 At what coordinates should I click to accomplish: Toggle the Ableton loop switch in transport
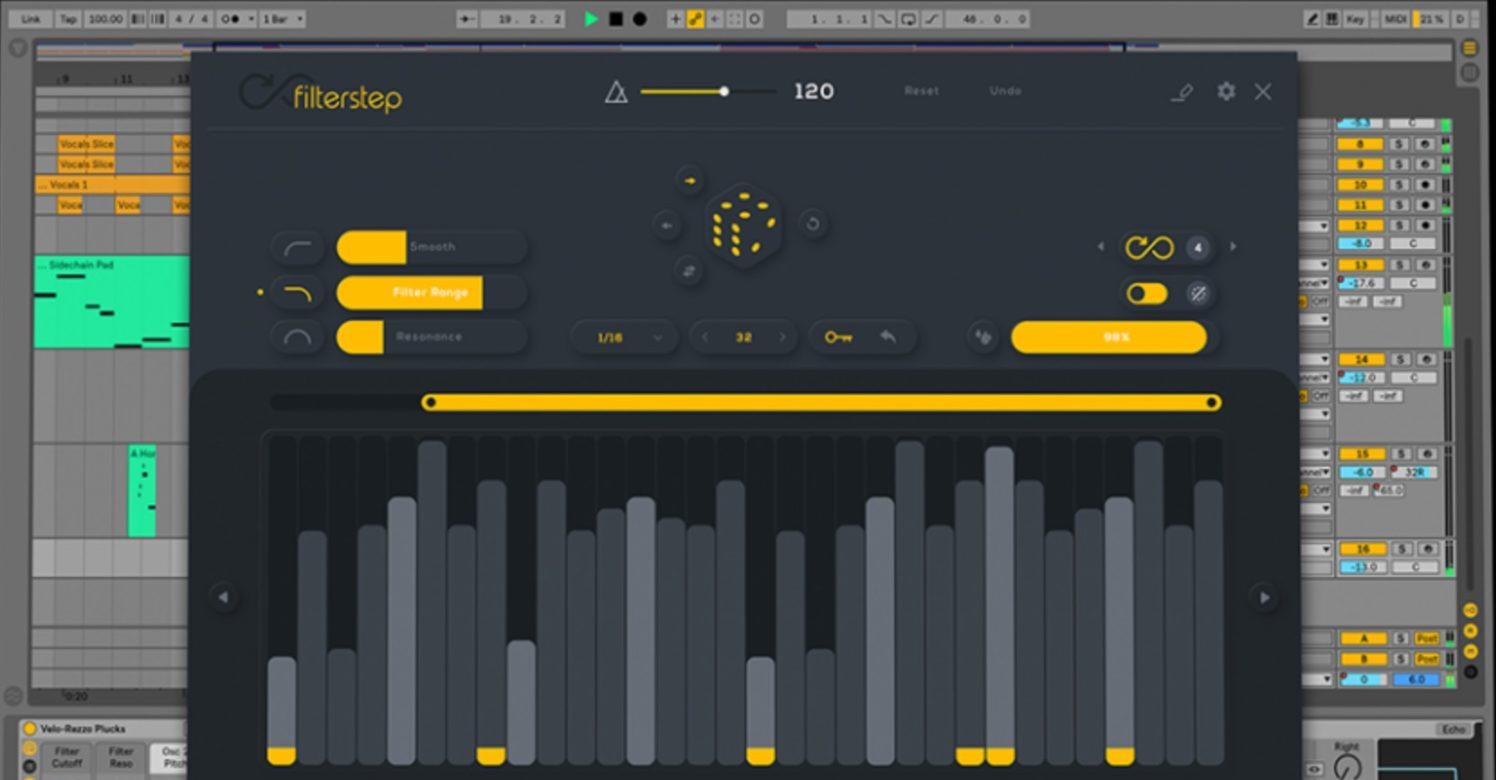[x=908, y=19]
